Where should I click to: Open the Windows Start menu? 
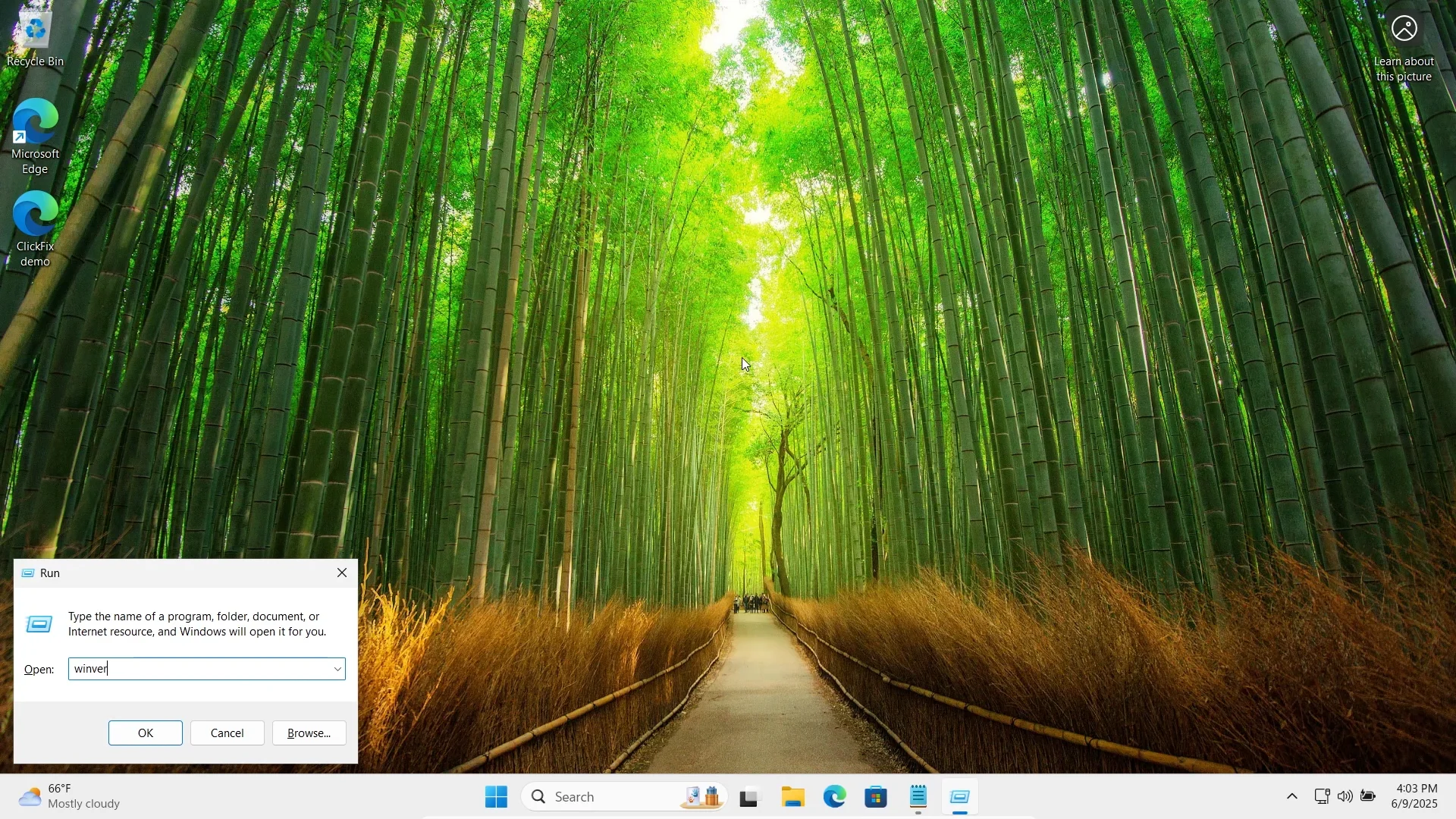[497, 797]
